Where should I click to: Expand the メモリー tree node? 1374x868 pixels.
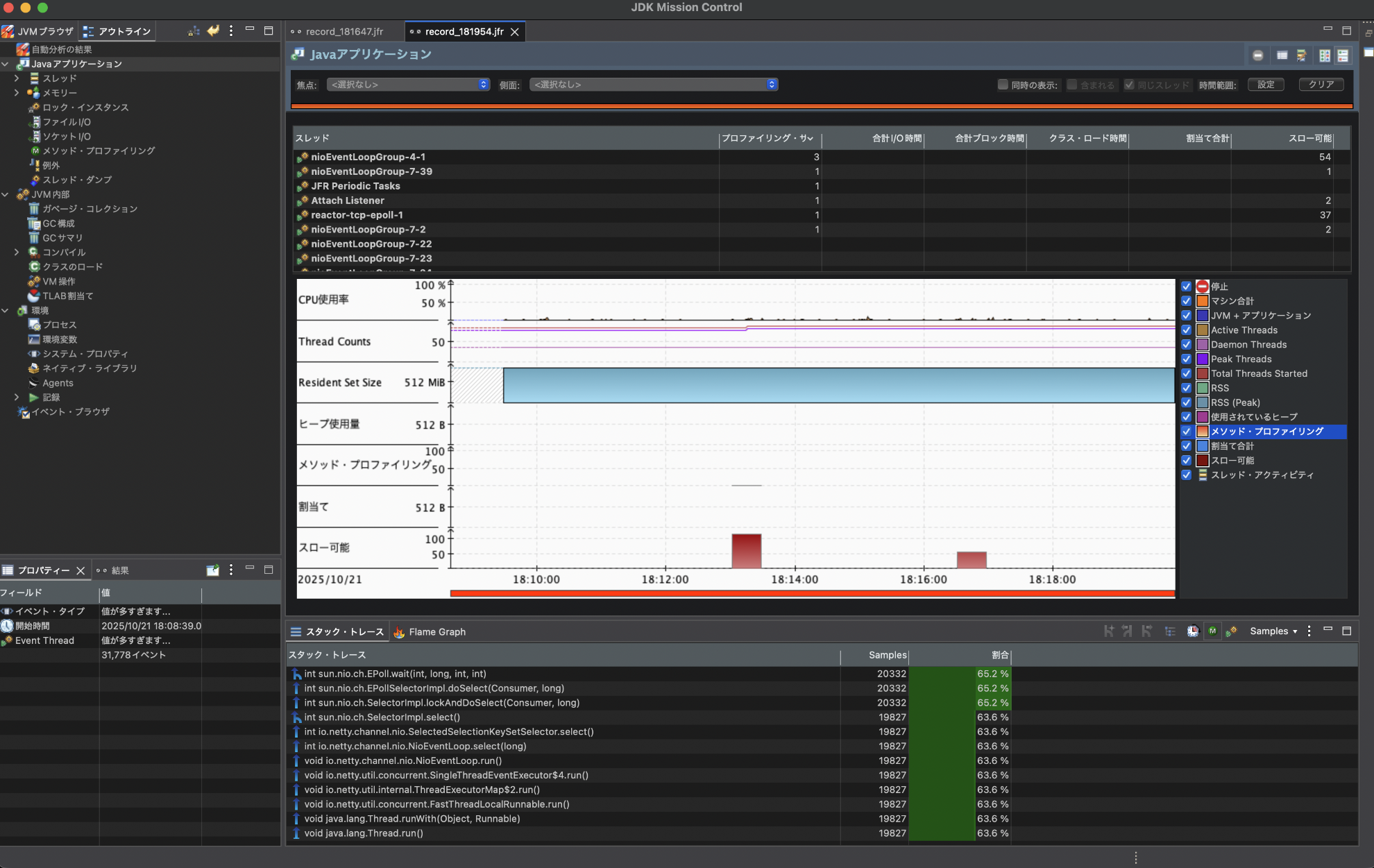pos(17,93)
